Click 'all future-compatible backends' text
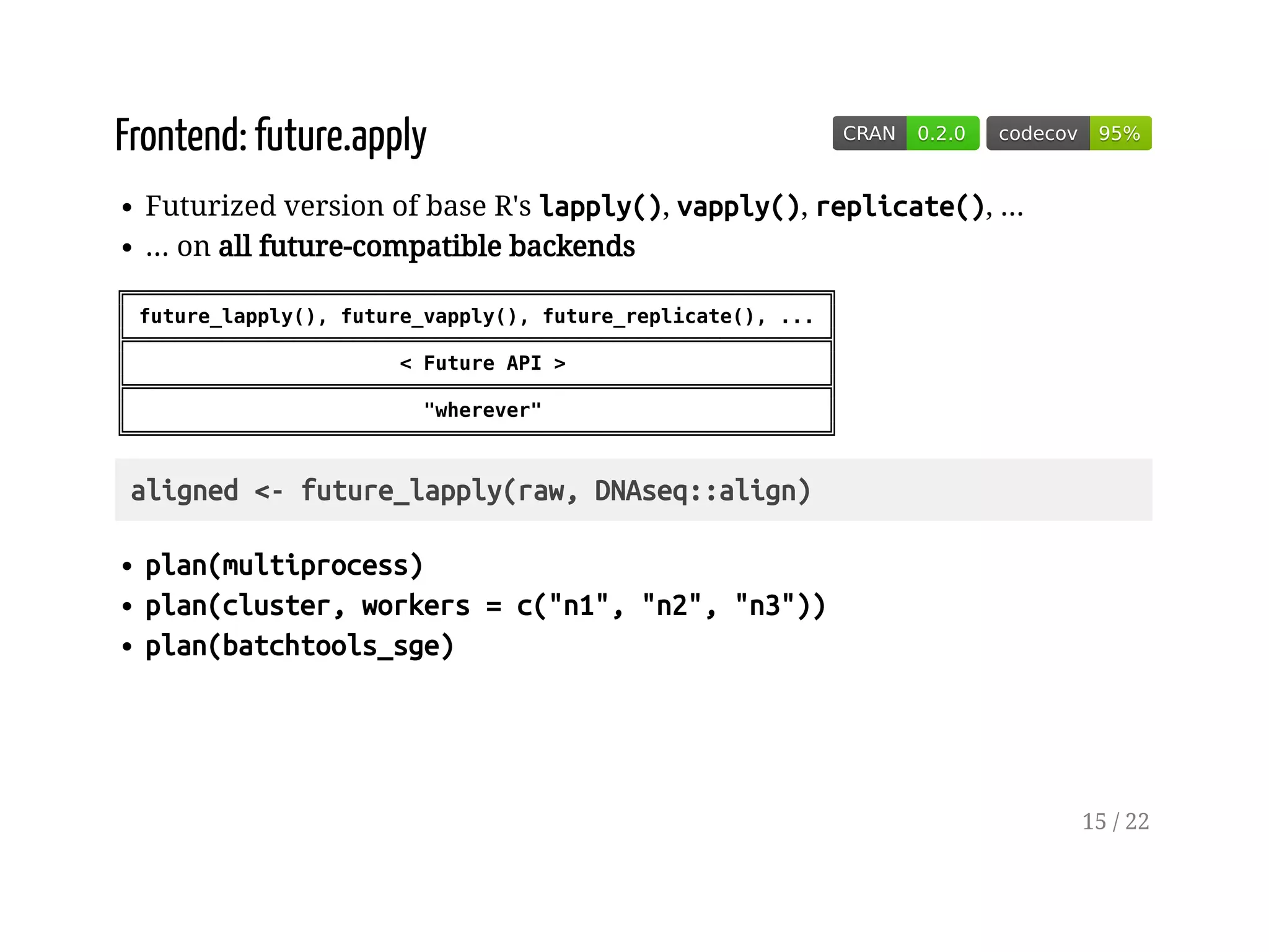This screenshot has width=1269, height=952. point(426,247)
